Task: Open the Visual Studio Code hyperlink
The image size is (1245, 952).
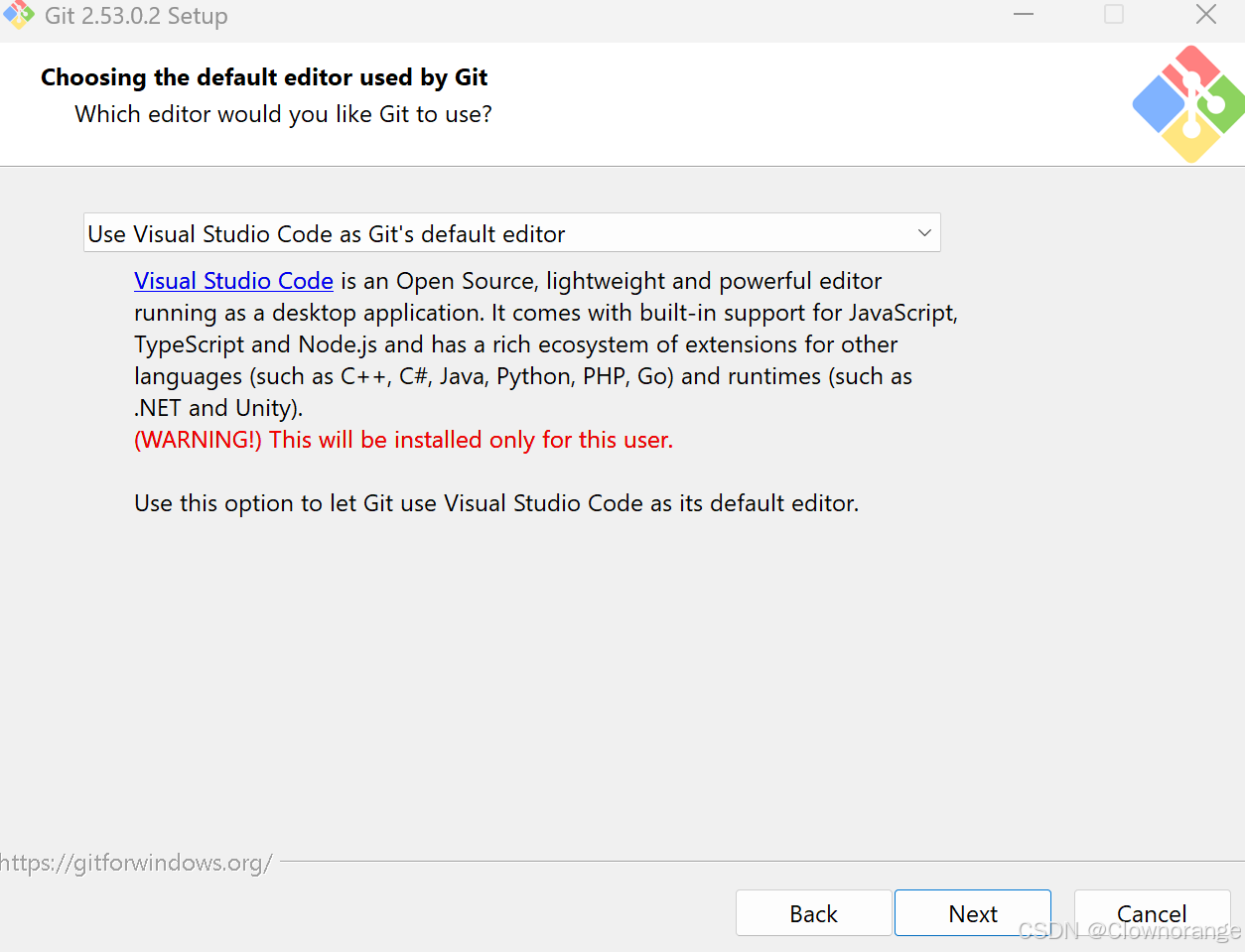Action: coord(233,281)
